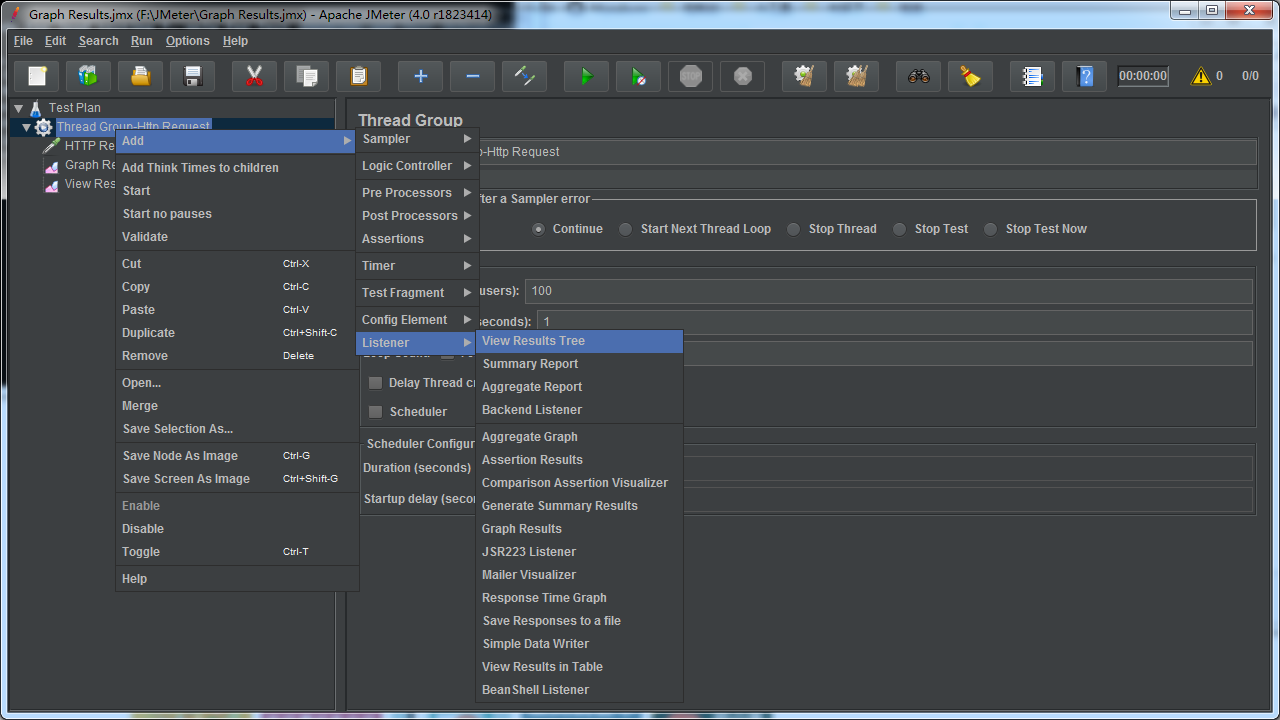Click the Stop test icon
Image resolution: width=1280 pixels, height=720 pixels.
click(691, 76)
